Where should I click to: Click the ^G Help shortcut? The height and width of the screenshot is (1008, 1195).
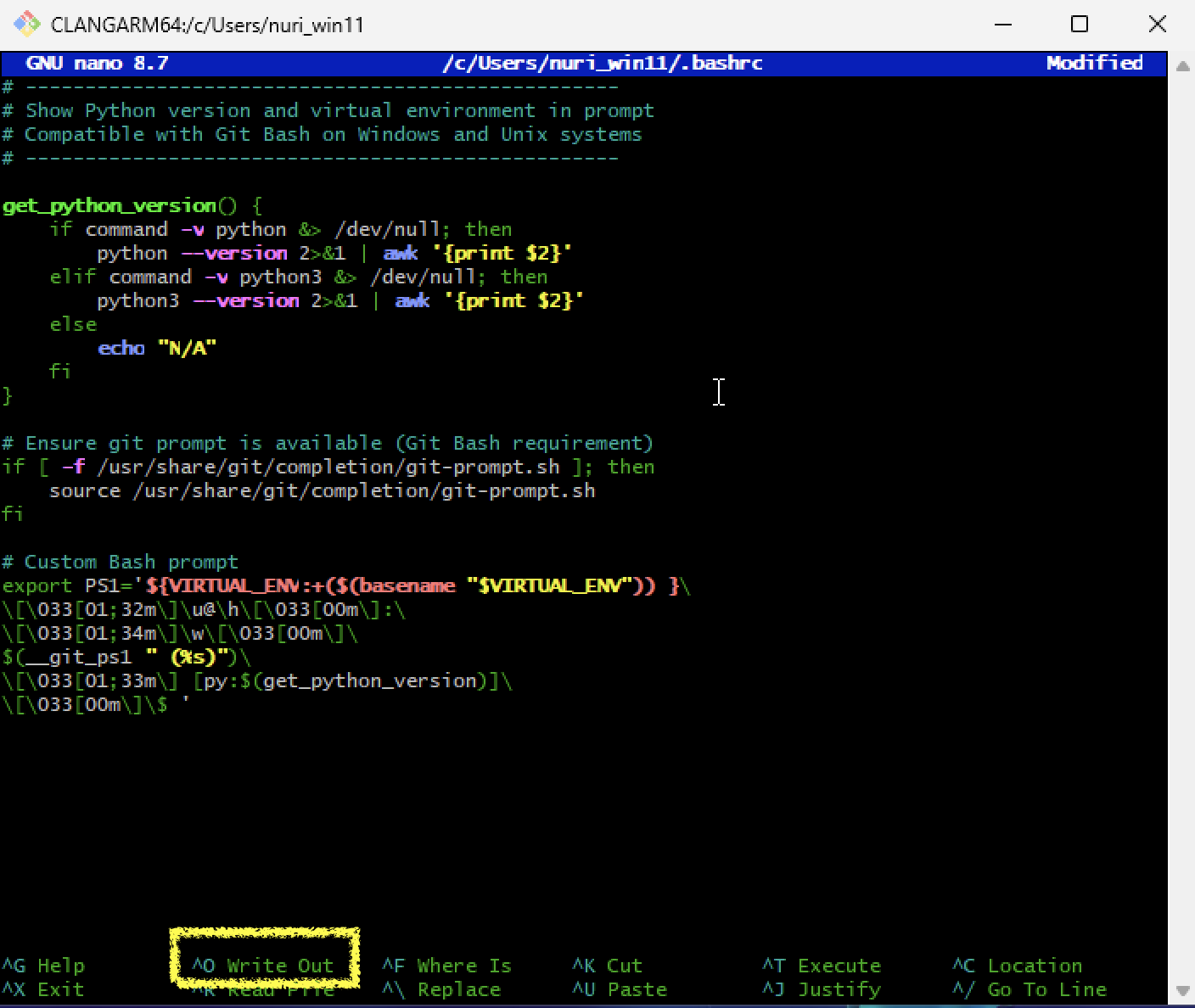(43, 966)
